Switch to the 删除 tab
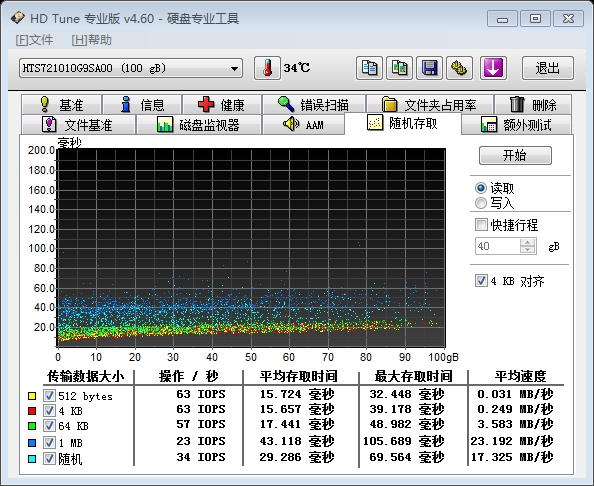The width and height of the screenshot is (594, 486). click(533, 105)
